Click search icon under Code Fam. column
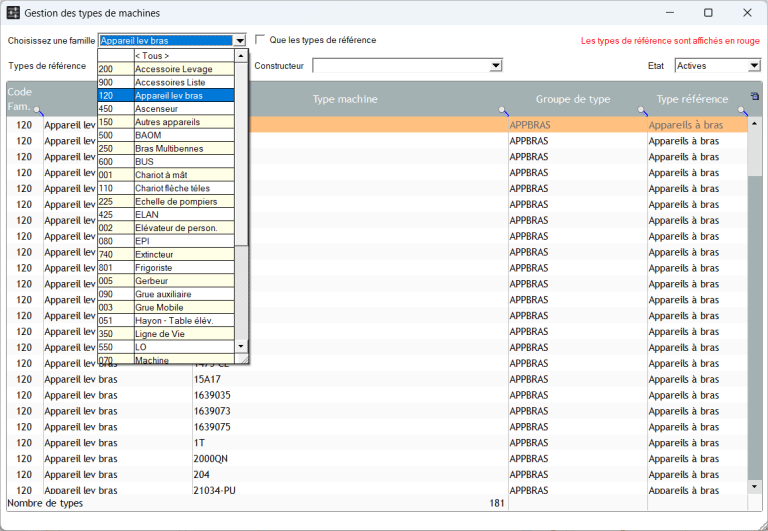Viewport: 768px width, 531px height. click(38, 111)
